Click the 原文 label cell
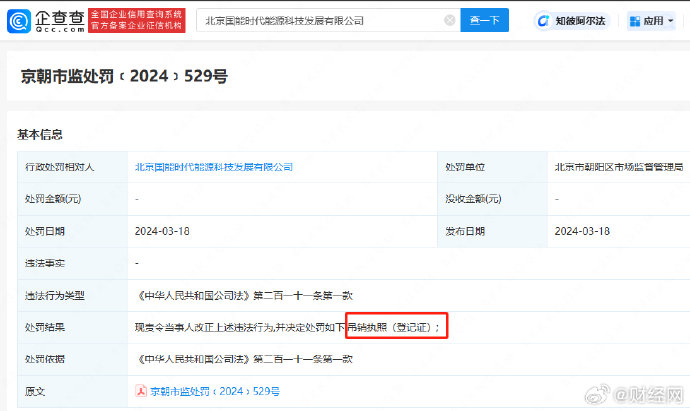This screenshot has height=411, width=690. coord(73,391)
